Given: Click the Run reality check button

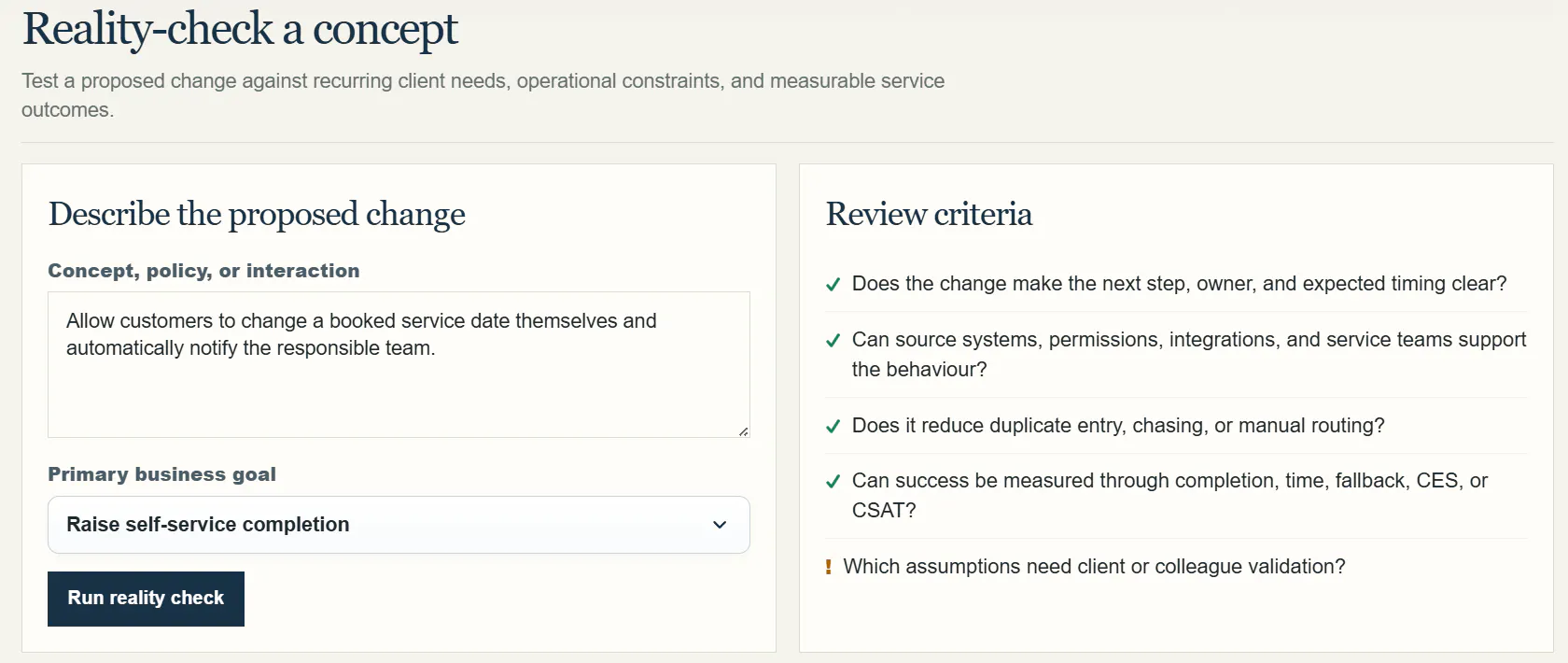Looking at the screenshot, I should pyautogui.click(x=146, y=599).
